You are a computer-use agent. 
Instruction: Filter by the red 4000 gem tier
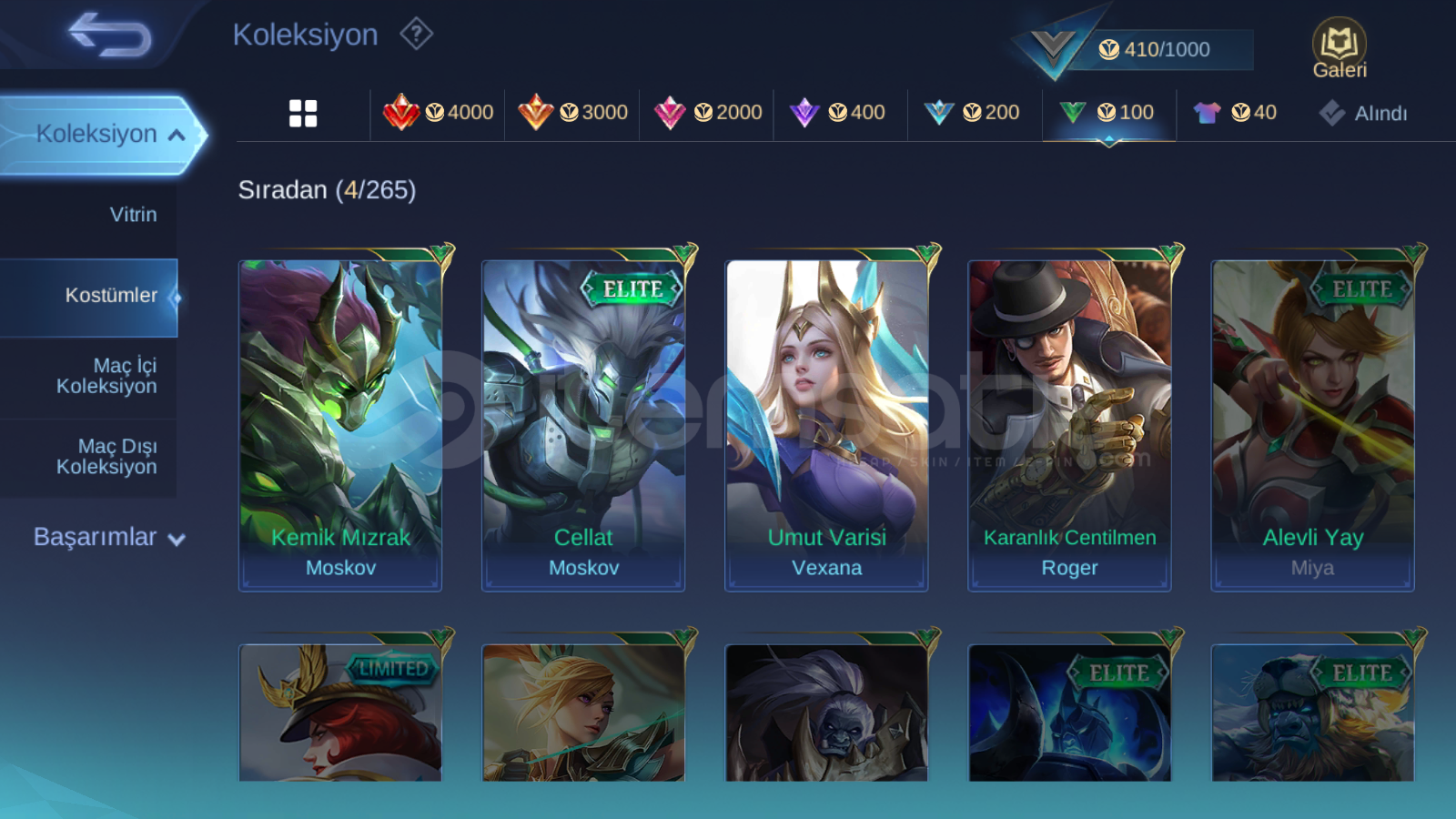[x=438, y=113]
